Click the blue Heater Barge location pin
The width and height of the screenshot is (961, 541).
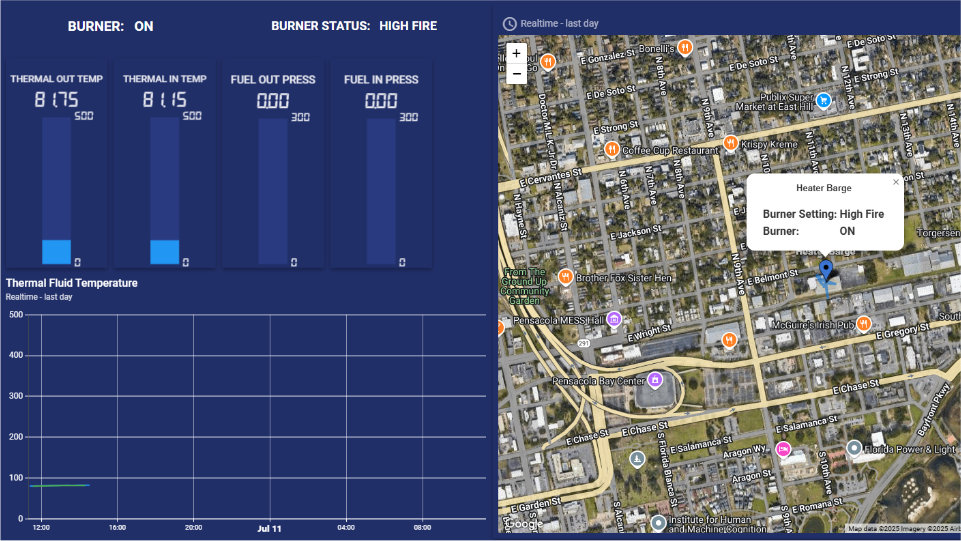(826, 270)
